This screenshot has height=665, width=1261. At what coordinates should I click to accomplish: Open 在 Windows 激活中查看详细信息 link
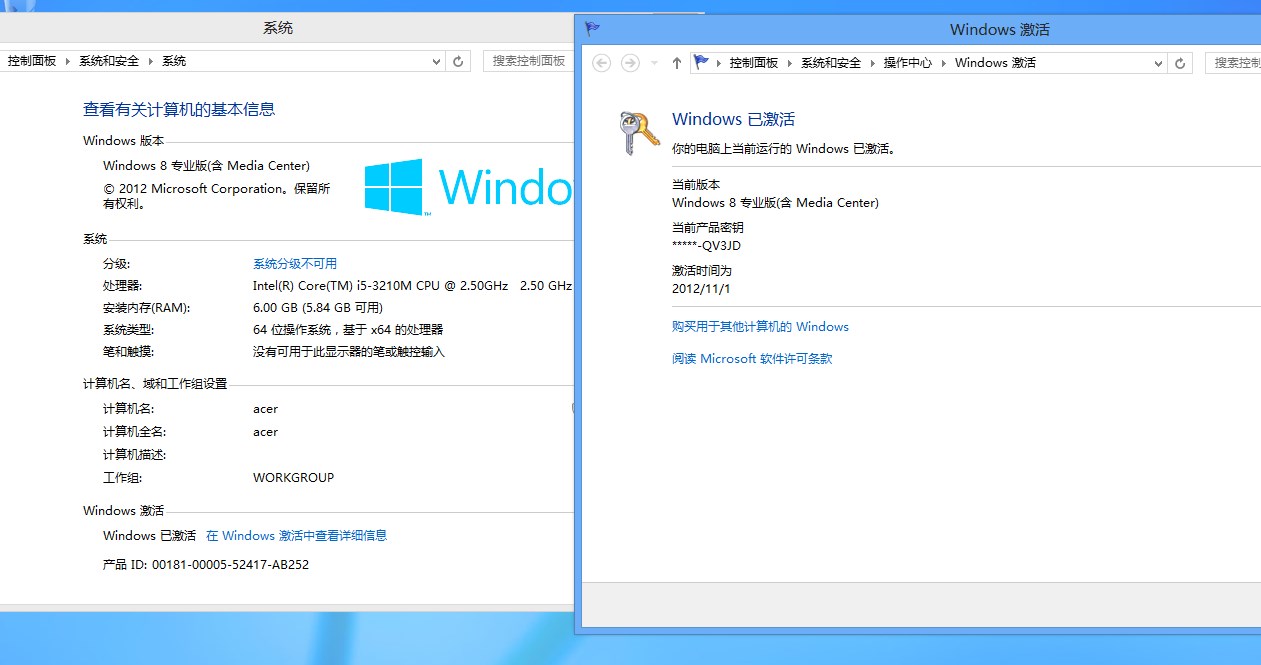(x=296, y=536)
